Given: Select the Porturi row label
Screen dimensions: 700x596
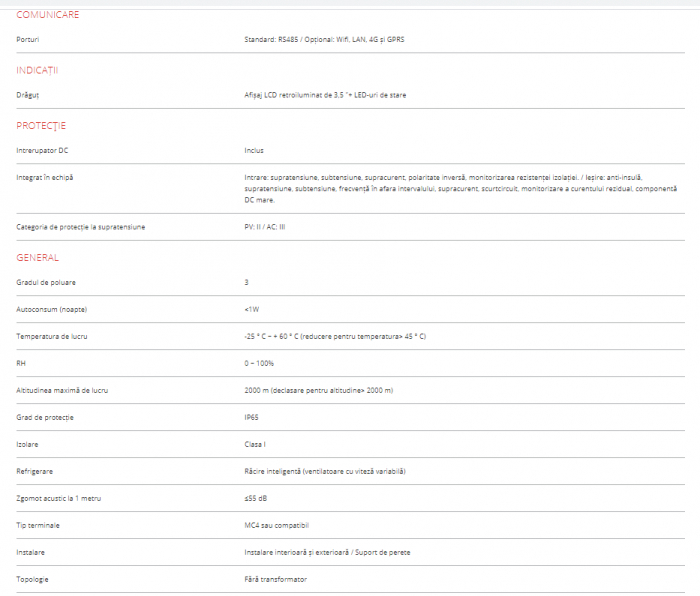Looking at the screenshot, I should point(28,39).
